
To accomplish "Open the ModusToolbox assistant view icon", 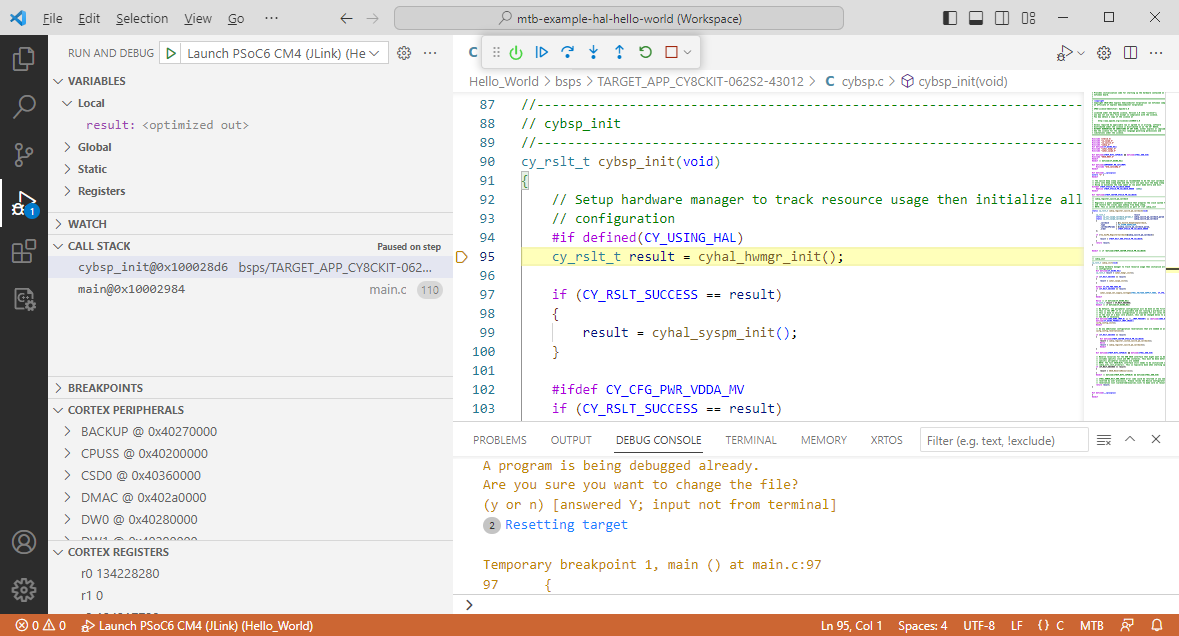I will coord(23,299).
